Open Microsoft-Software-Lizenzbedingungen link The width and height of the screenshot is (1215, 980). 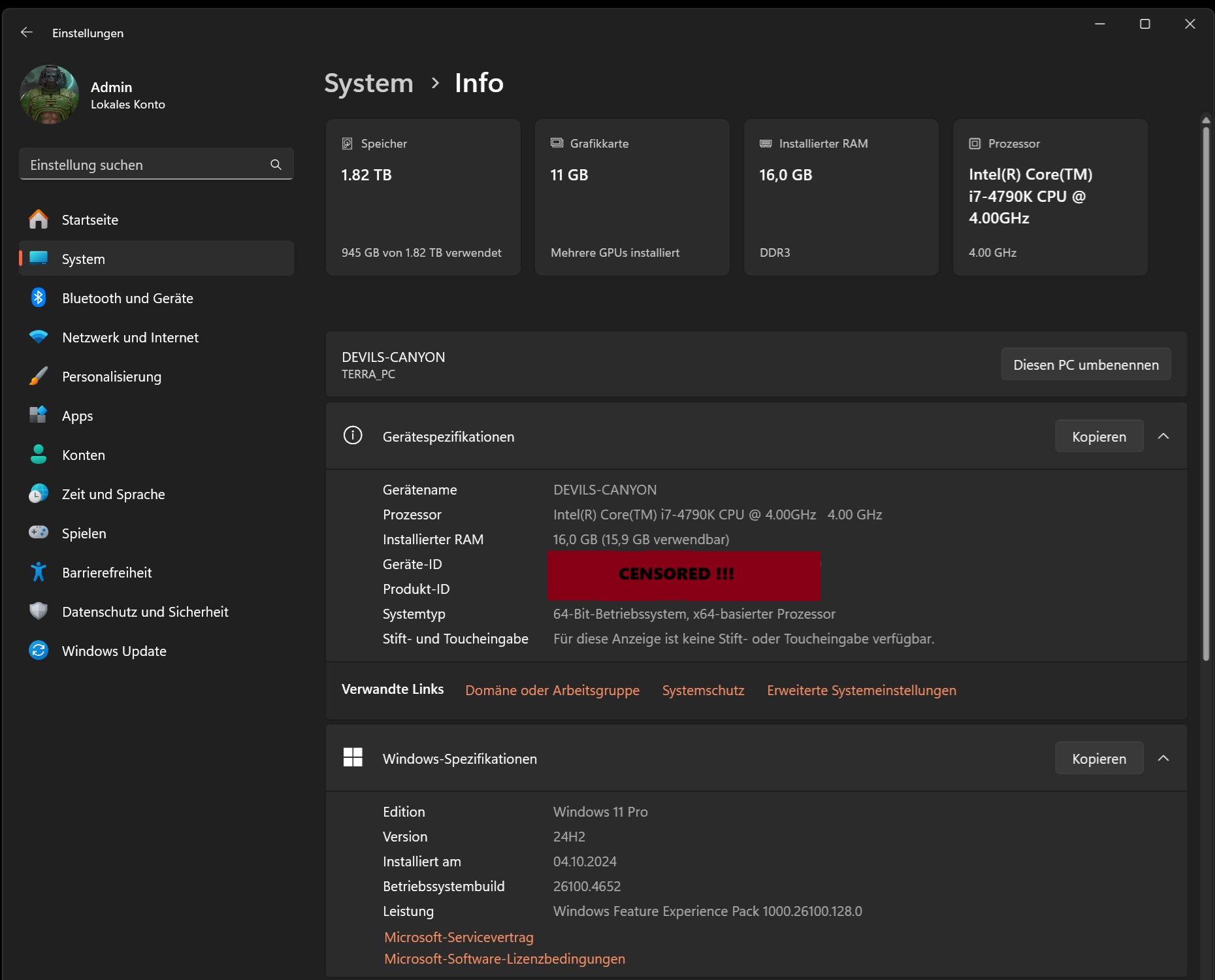505,959
